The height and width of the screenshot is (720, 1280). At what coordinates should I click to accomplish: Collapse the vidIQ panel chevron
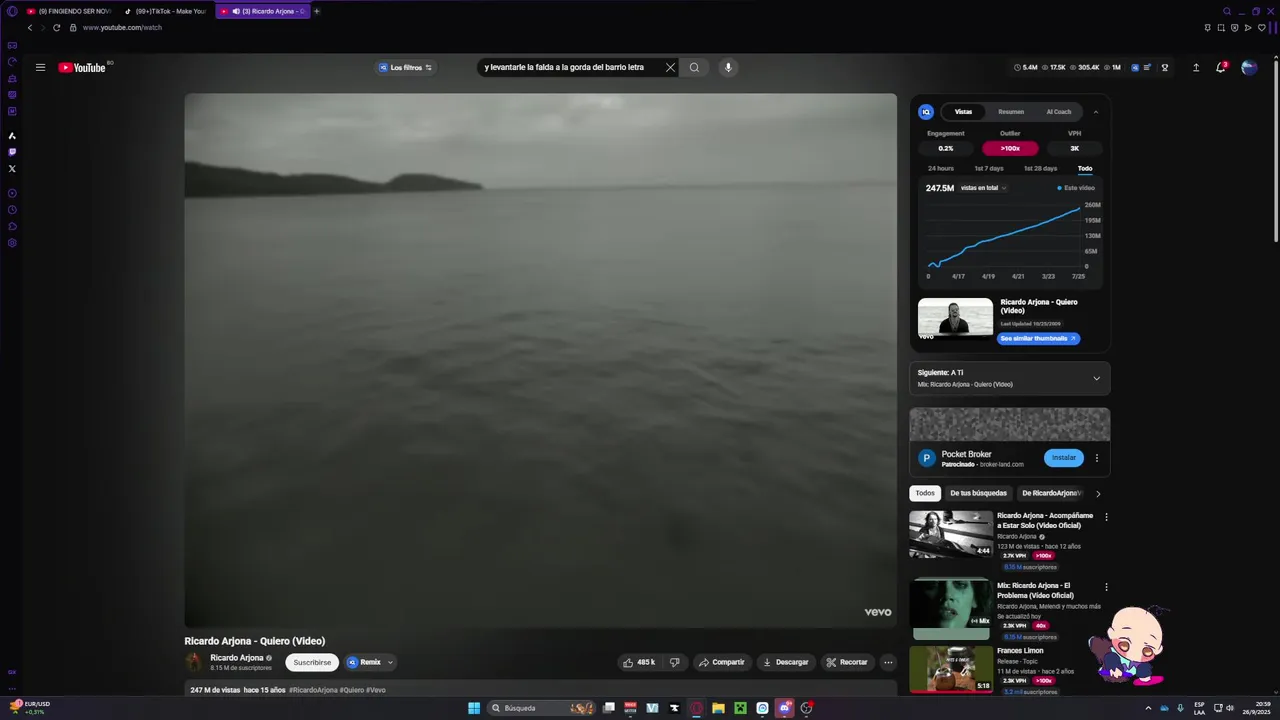[x=1096, y=112]
